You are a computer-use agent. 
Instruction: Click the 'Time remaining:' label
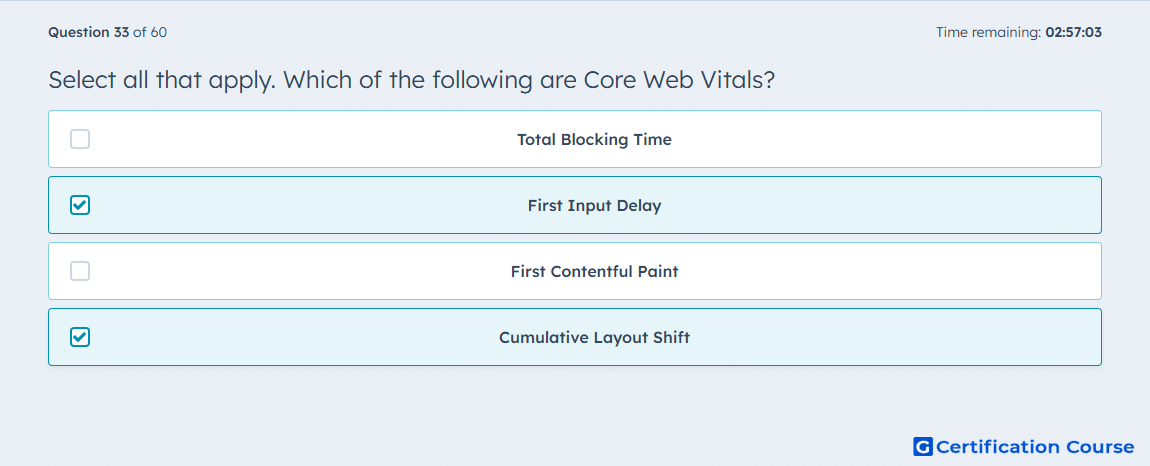click(989, 32)
